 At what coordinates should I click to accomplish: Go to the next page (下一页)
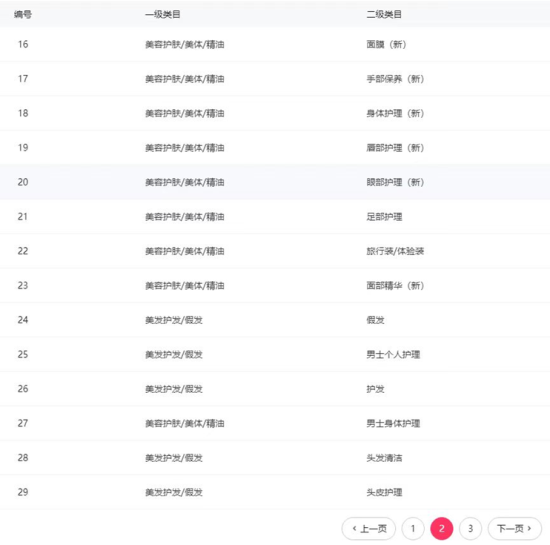pyautogui.click(x=515, y=529)
